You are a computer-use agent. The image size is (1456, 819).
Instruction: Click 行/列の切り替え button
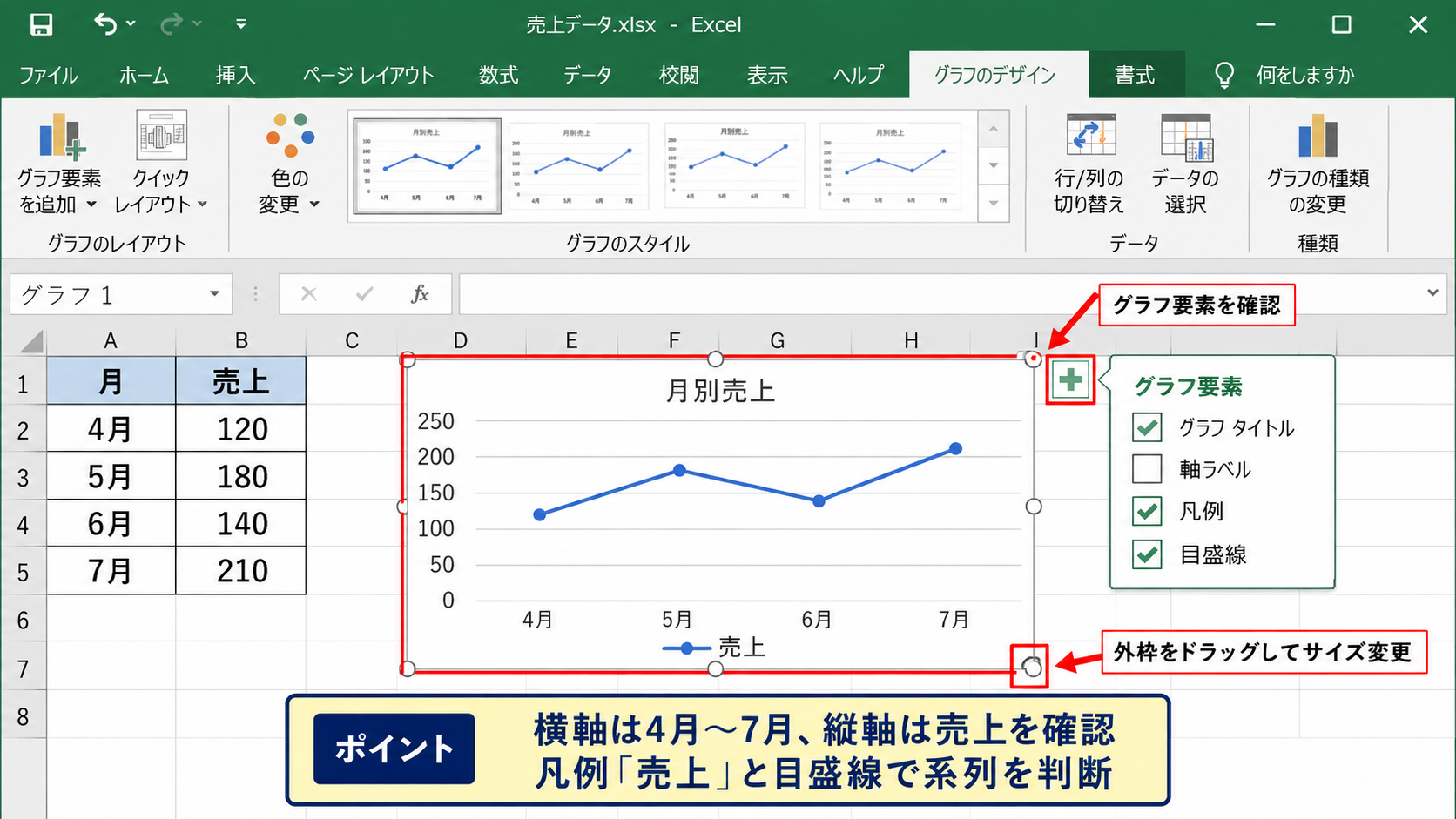1089,164
